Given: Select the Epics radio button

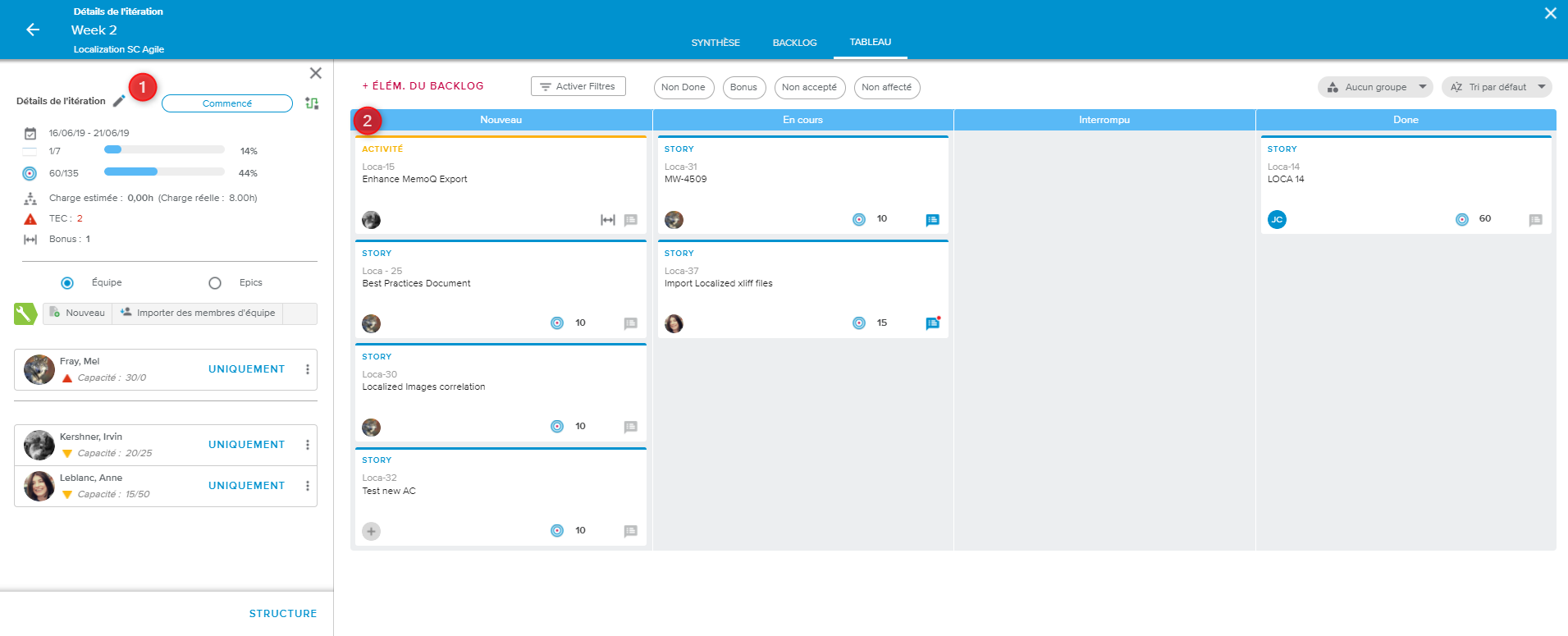Looking at the screenshot, I should (215, 283).
